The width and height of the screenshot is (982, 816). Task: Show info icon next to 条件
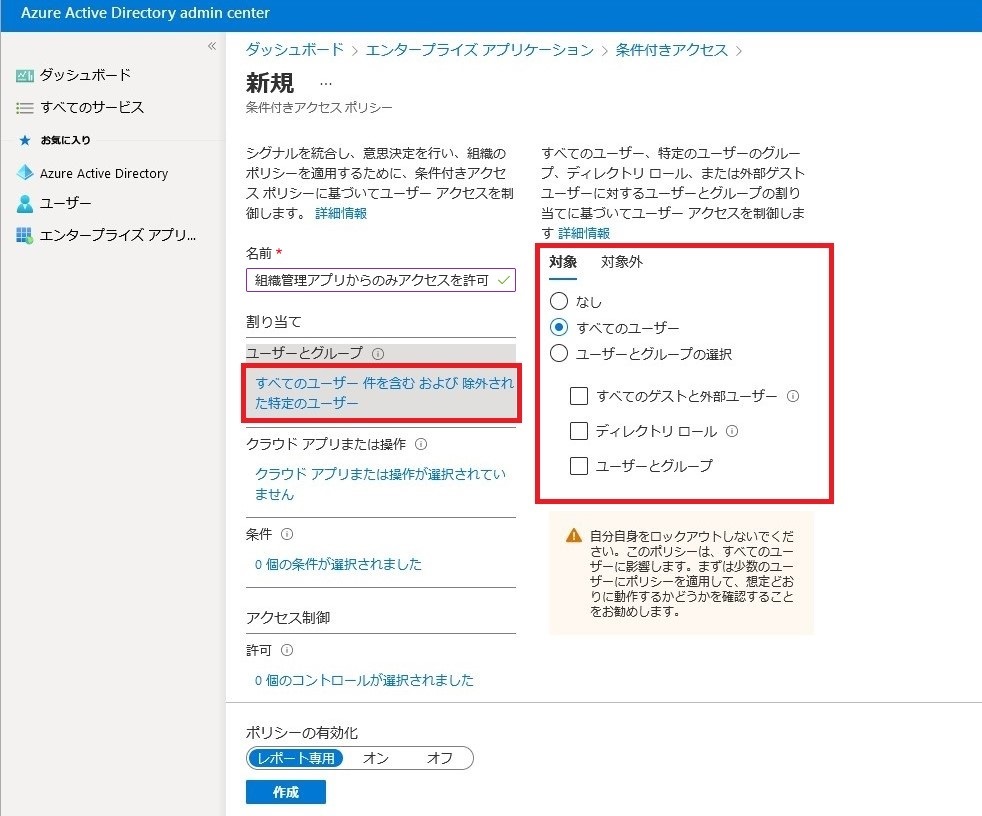point(287,534)
